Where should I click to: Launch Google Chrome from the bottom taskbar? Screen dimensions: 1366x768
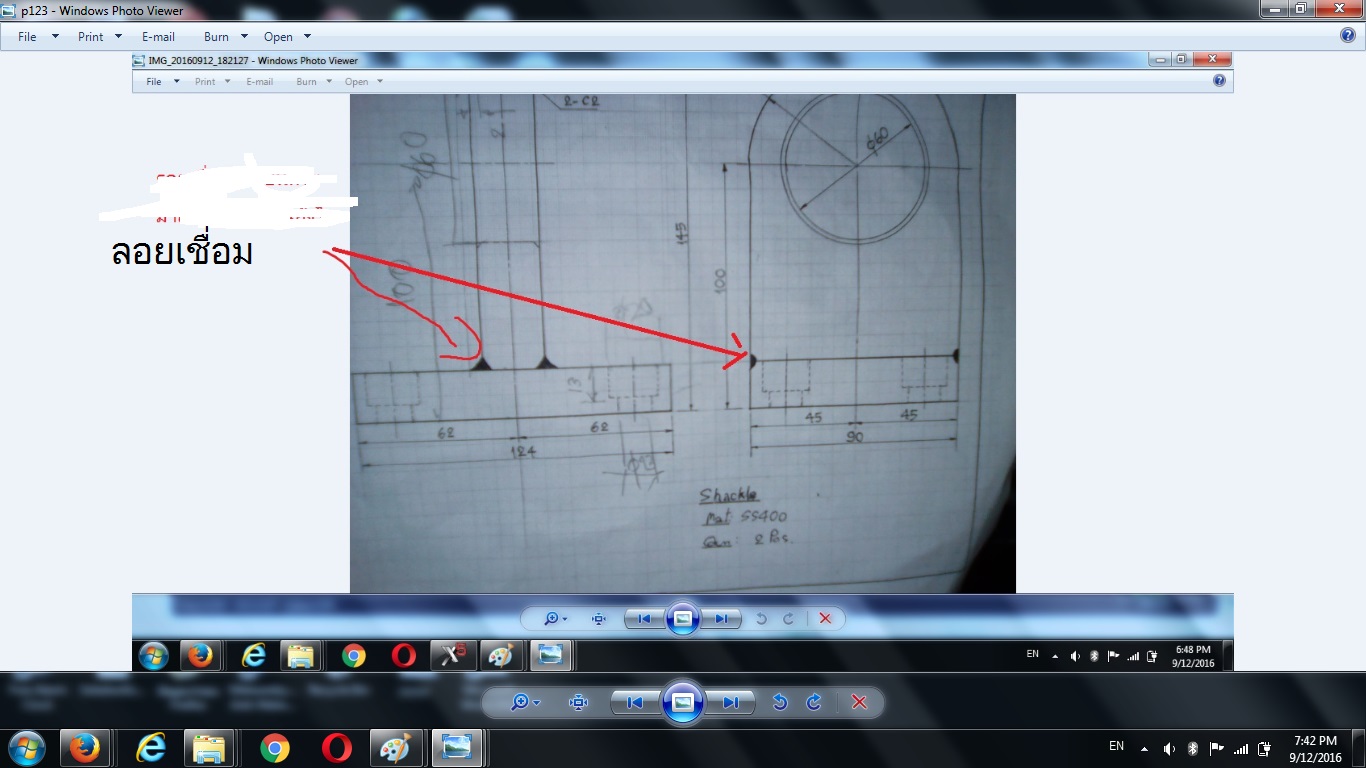(274, 748)
